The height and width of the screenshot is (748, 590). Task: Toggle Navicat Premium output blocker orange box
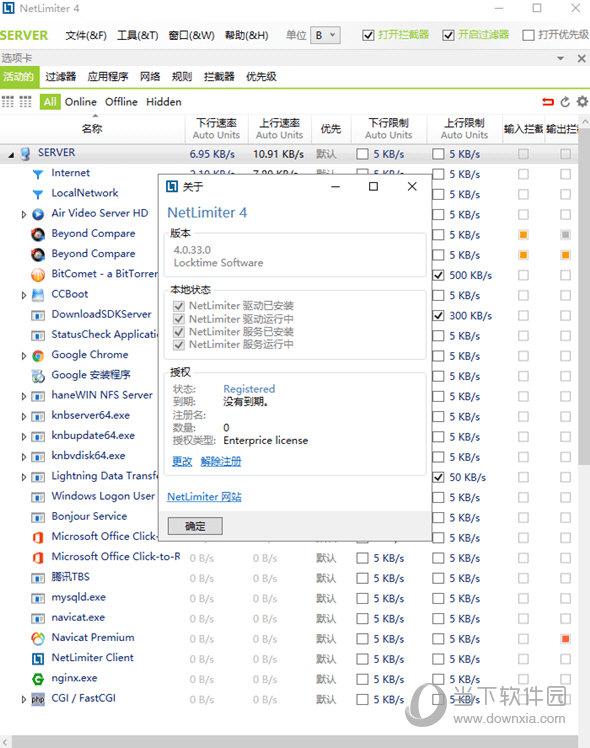tap(565, 638)
